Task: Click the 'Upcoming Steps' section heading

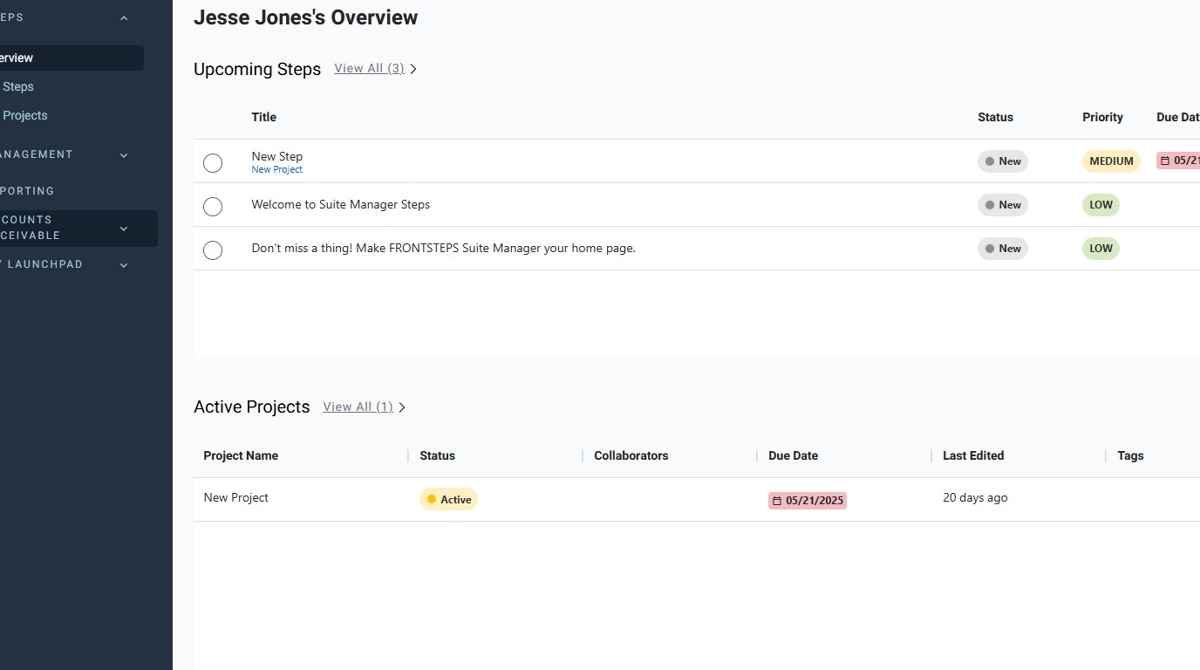Action: [257, 69]
